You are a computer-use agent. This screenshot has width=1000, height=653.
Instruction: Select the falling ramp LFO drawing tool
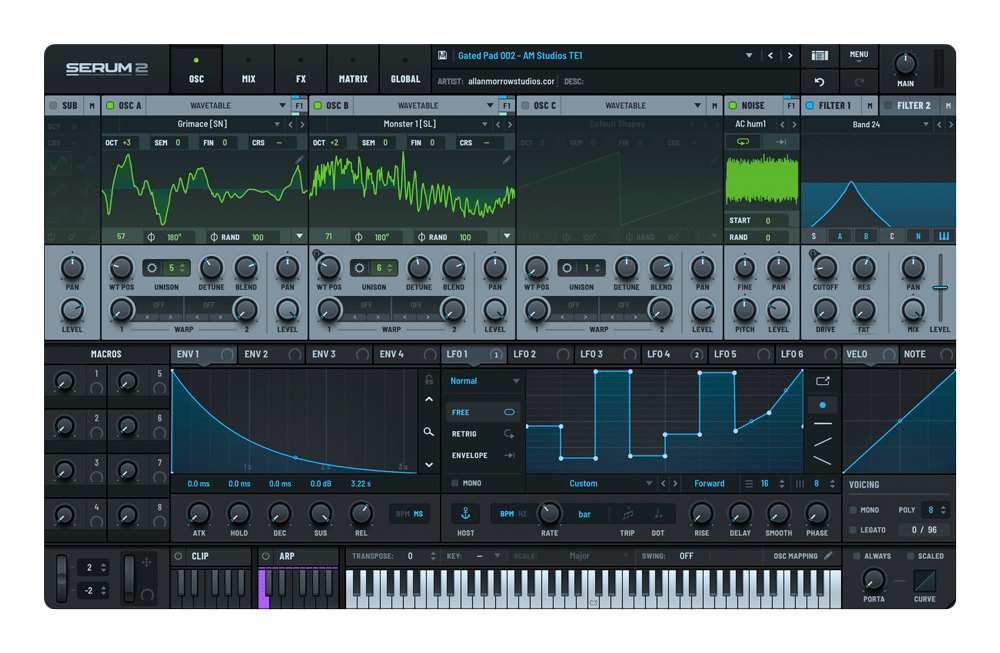coord(823,460)
